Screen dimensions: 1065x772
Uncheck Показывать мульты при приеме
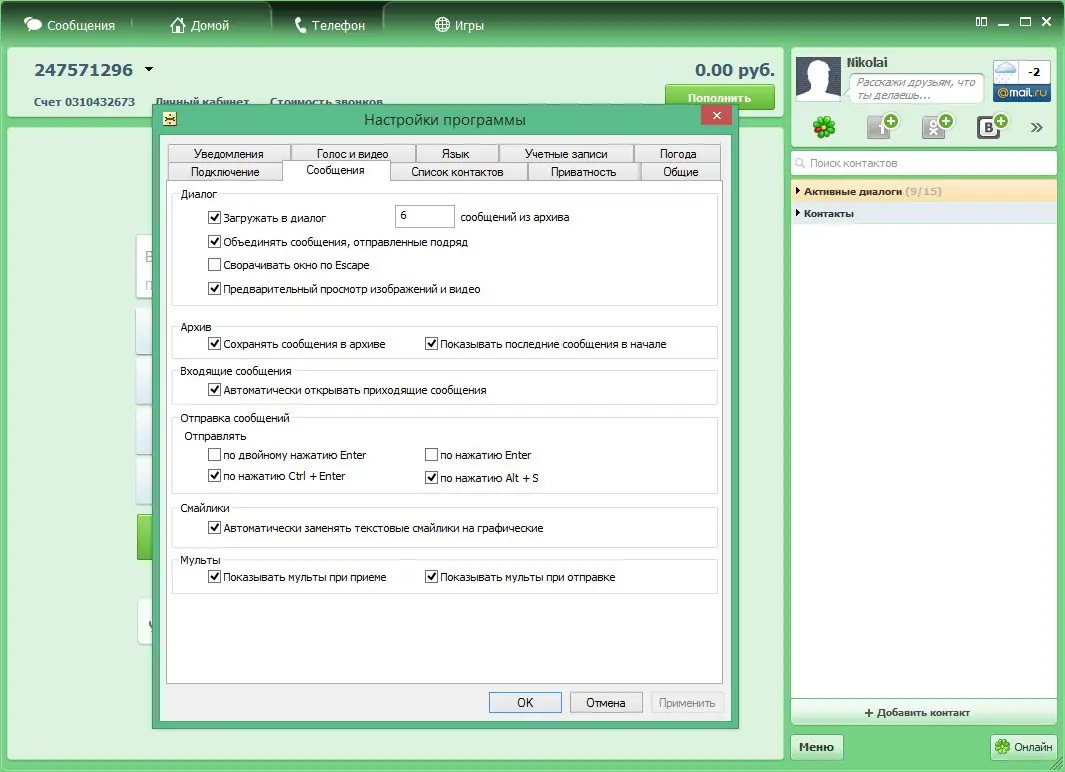[215, 576]
